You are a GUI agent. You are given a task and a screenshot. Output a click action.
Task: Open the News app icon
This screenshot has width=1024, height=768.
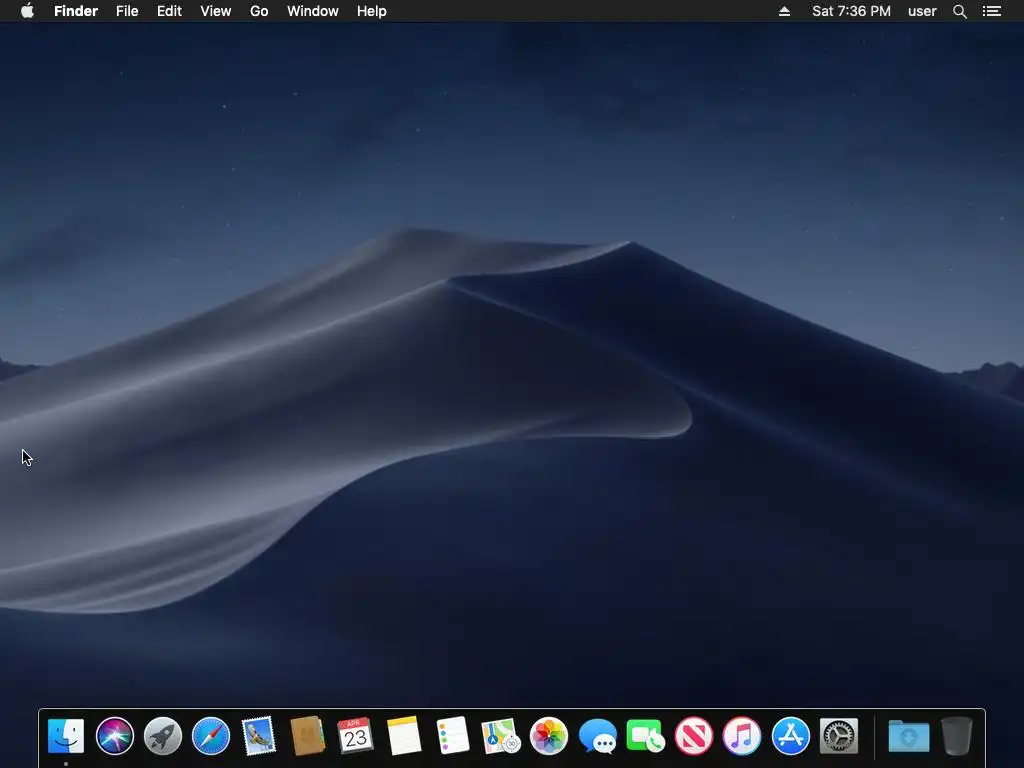click(694, 736)
